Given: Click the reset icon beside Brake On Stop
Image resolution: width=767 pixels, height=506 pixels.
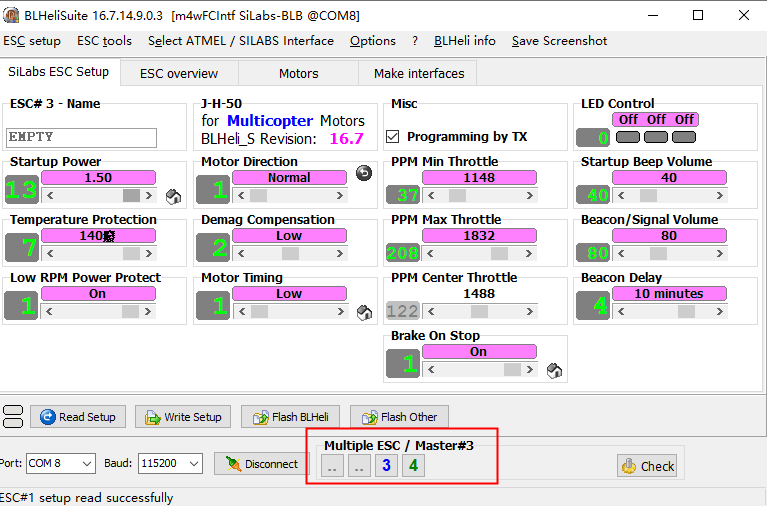Looking at the screenshot, I should tap(554, 370).
